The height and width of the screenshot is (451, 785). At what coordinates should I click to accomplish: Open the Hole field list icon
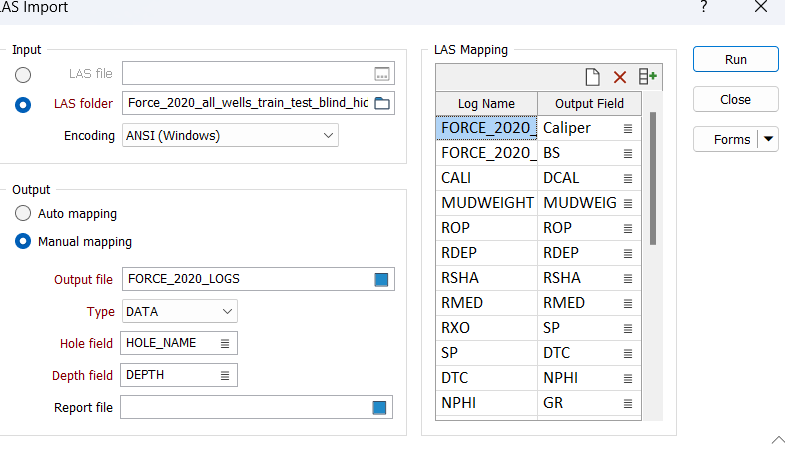(225, 343)
